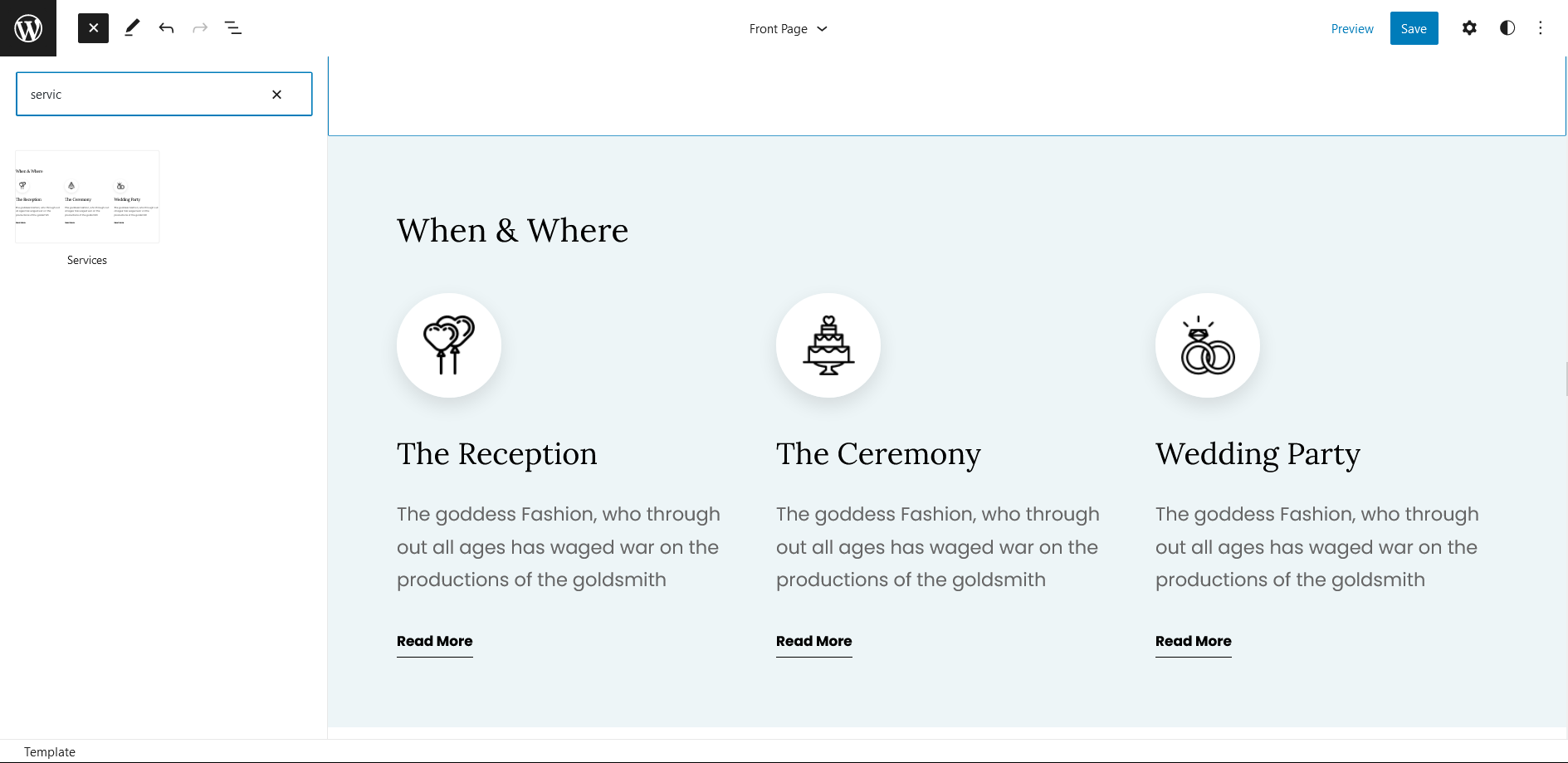Viewport: 1568px width, 763px height.
Task: Select the When & Where heading
Action: (x=512, y=230)
